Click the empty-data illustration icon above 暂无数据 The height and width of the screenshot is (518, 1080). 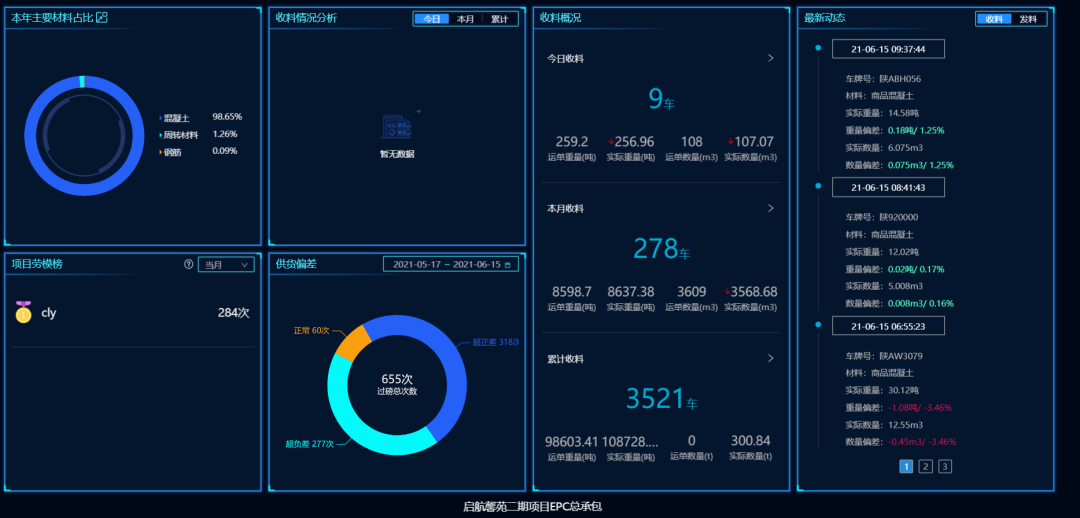coord(397,127)
